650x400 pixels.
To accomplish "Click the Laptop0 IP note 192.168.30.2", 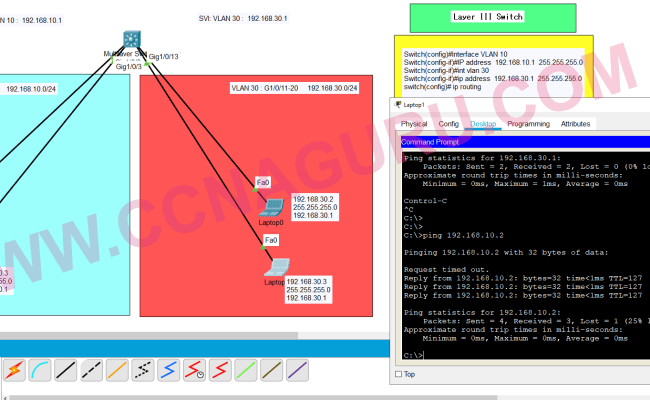I will point(315,207).
